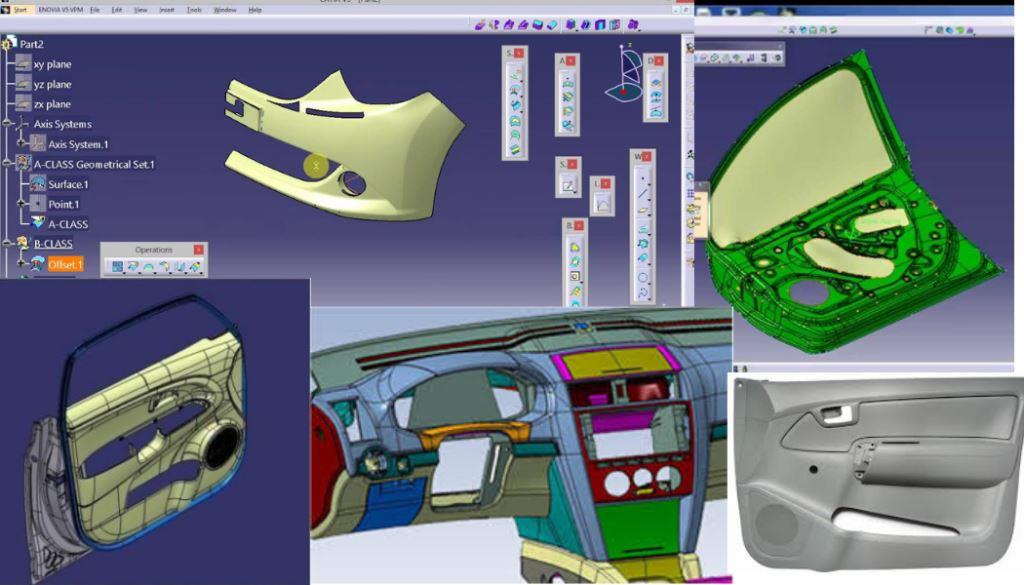Open the Insert menu
This screenshot has width=1024, height=585.
click(x=167, y=10)
